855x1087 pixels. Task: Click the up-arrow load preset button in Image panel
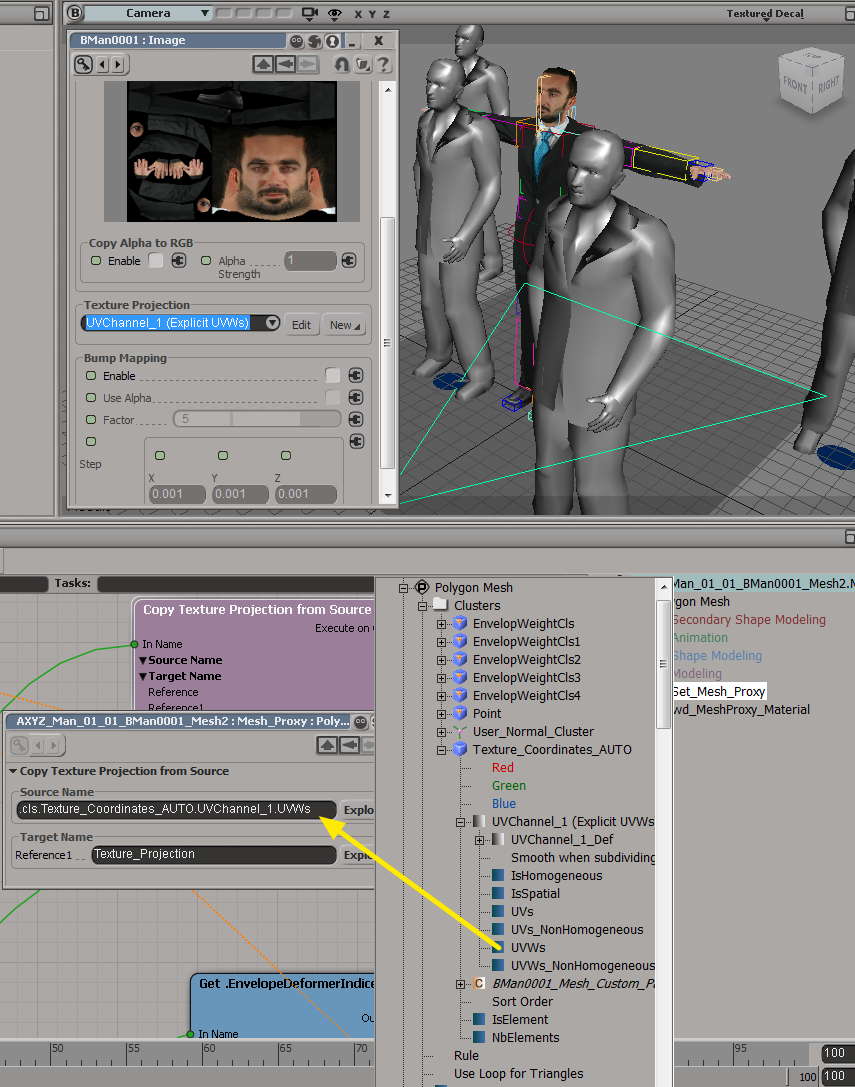pos(263,64)
